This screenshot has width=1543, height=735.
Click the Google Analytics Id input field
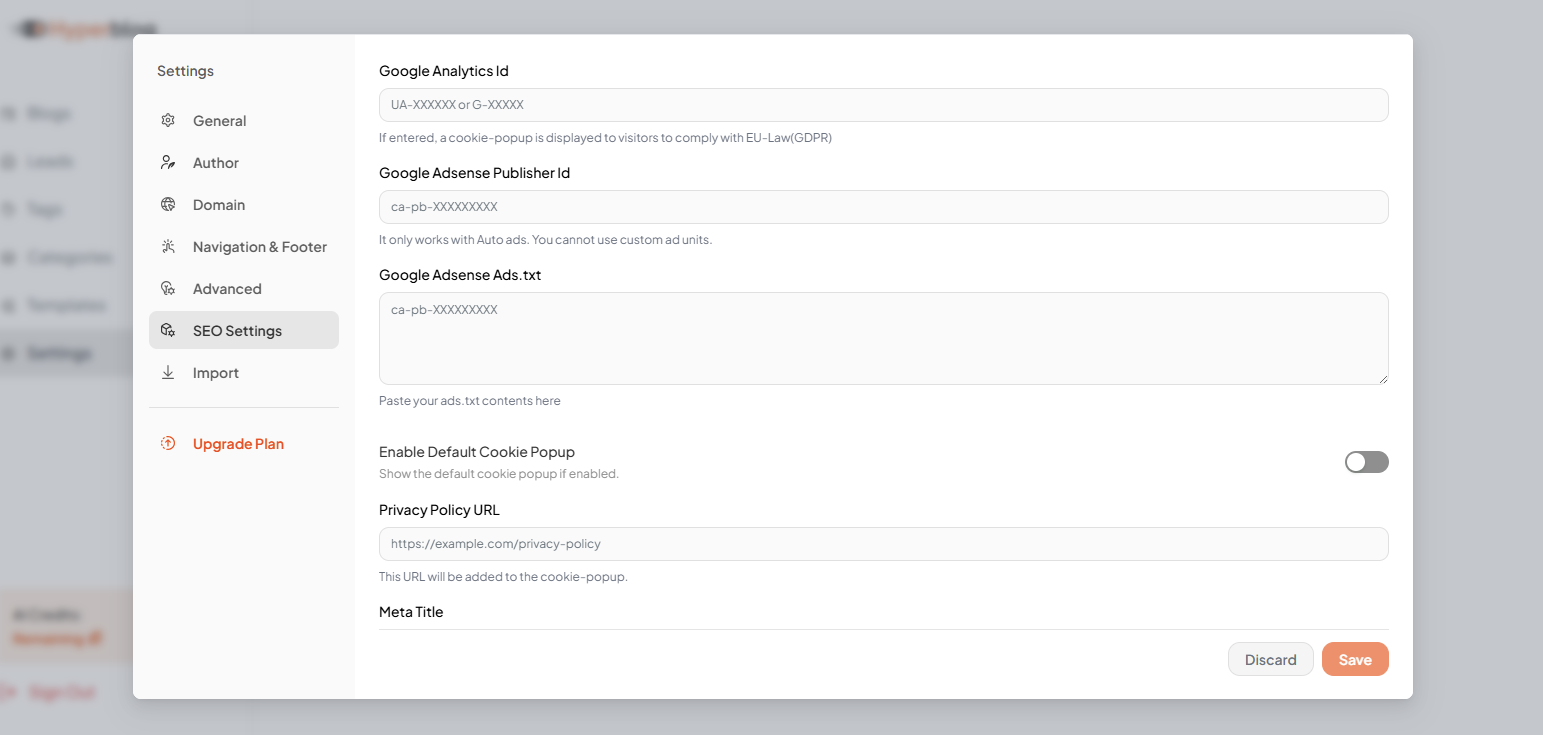tap(882, 104)
